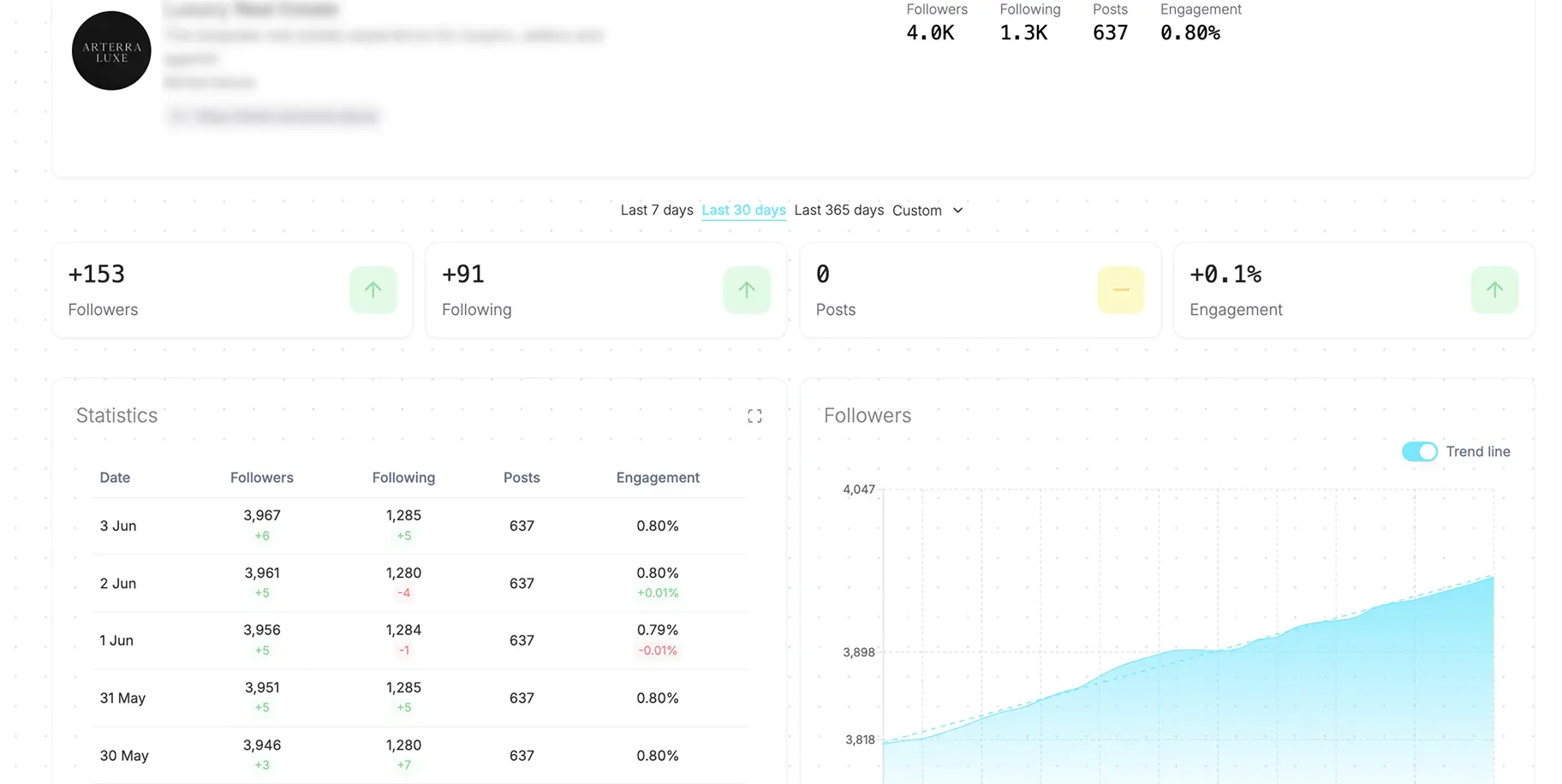Click the 637 posts total in header

pos(1110,33)
